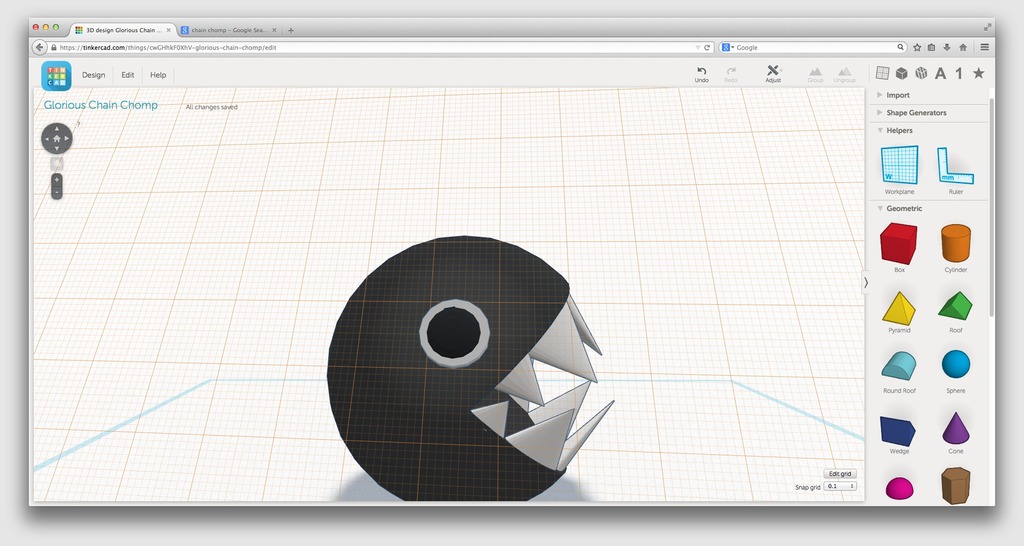The height and width of the screenshot is (546, 1024).
Task: Click the Redo button
Action: click(x=731, y=74)
